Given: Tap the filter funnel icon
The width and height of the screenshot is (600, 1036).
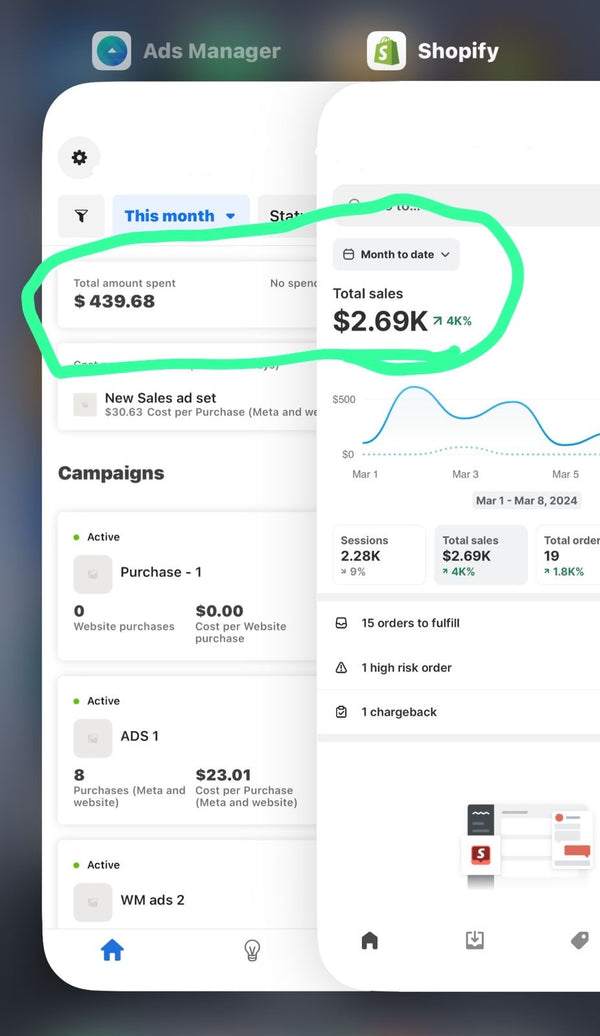Looking at the screenshot, I should [81, 216].
